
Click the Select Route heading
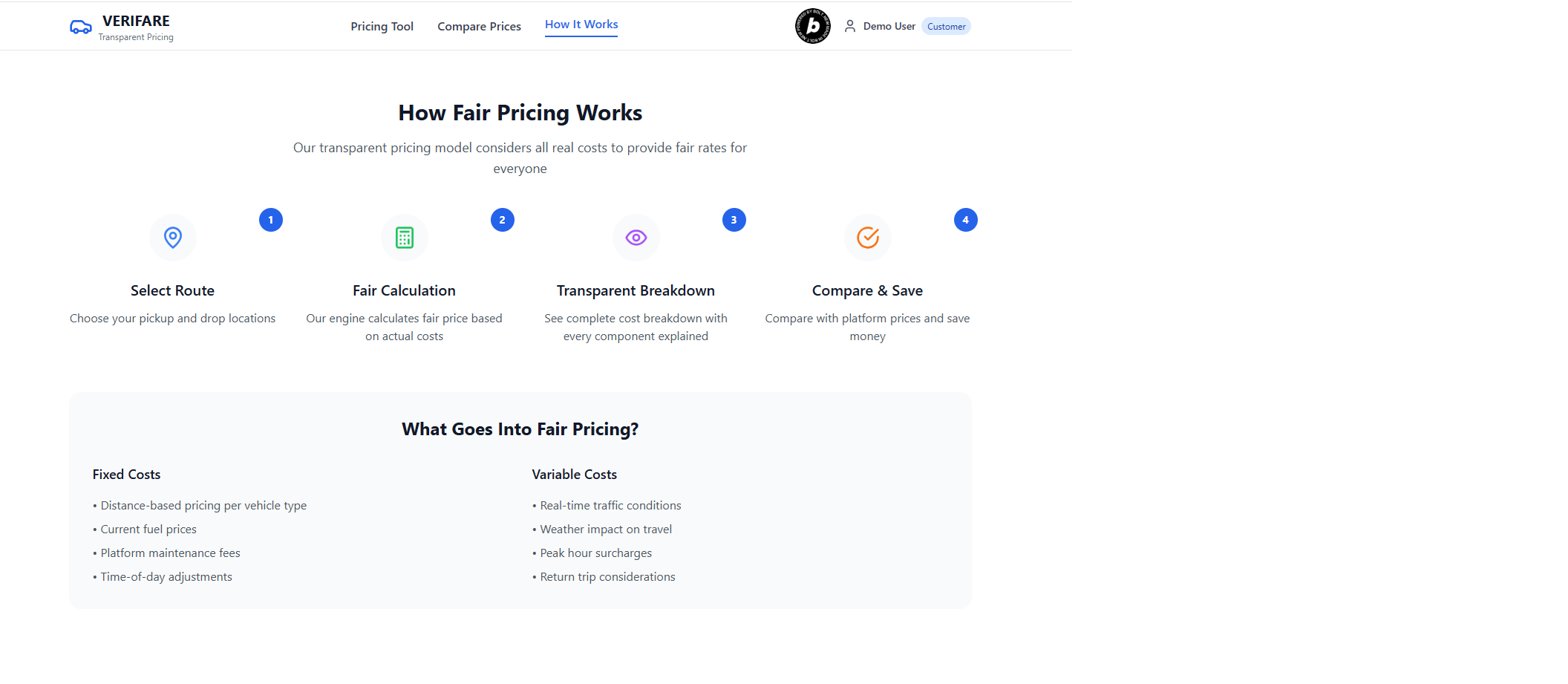click(172, 290)
